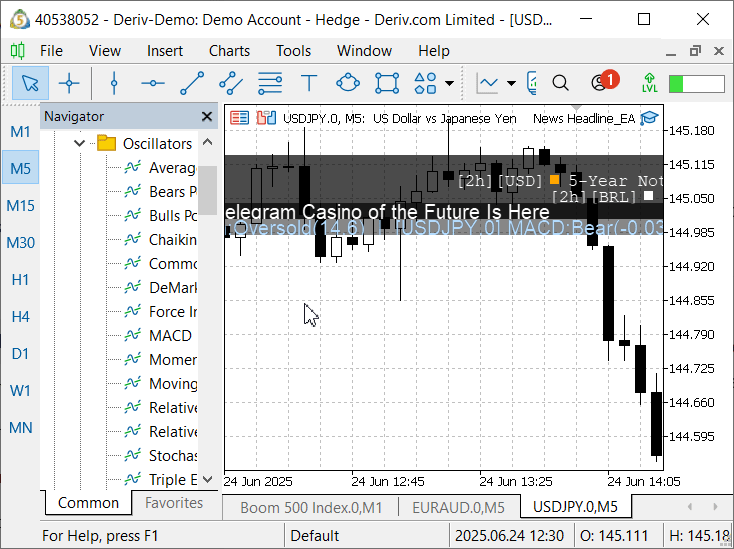The height and width of the screenshot is (549, 734).
Task: Switch to MN monthly timeframe
Action: [x=20, y=427]
